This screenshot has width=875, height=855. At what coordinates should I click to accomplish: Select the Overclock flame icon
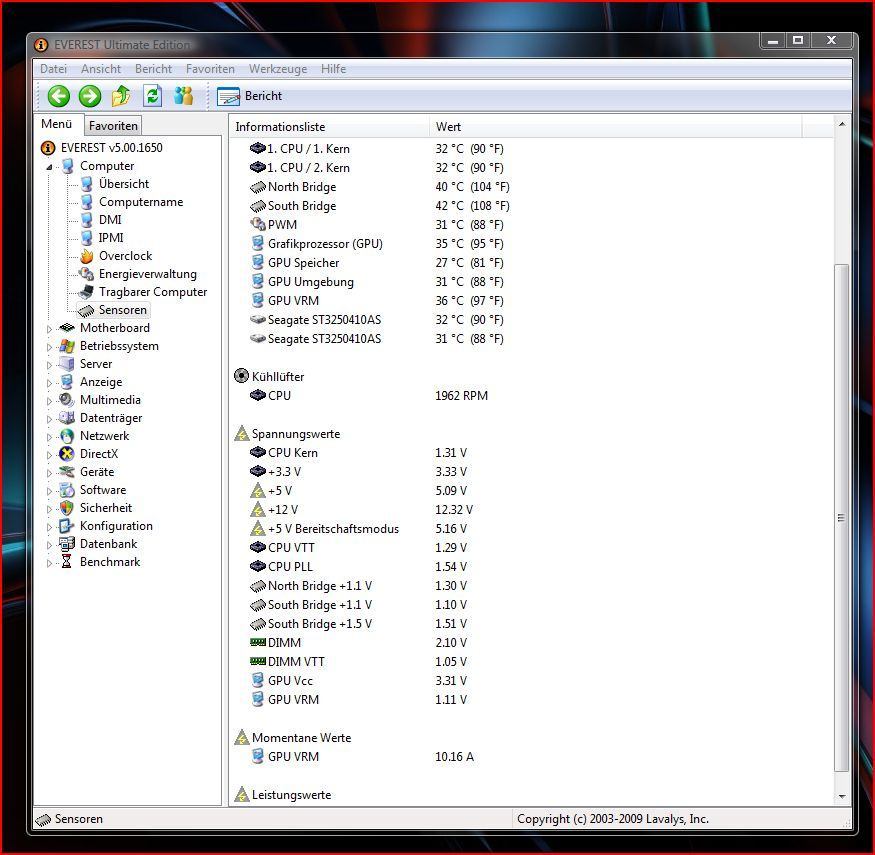[x=86, y=256]
